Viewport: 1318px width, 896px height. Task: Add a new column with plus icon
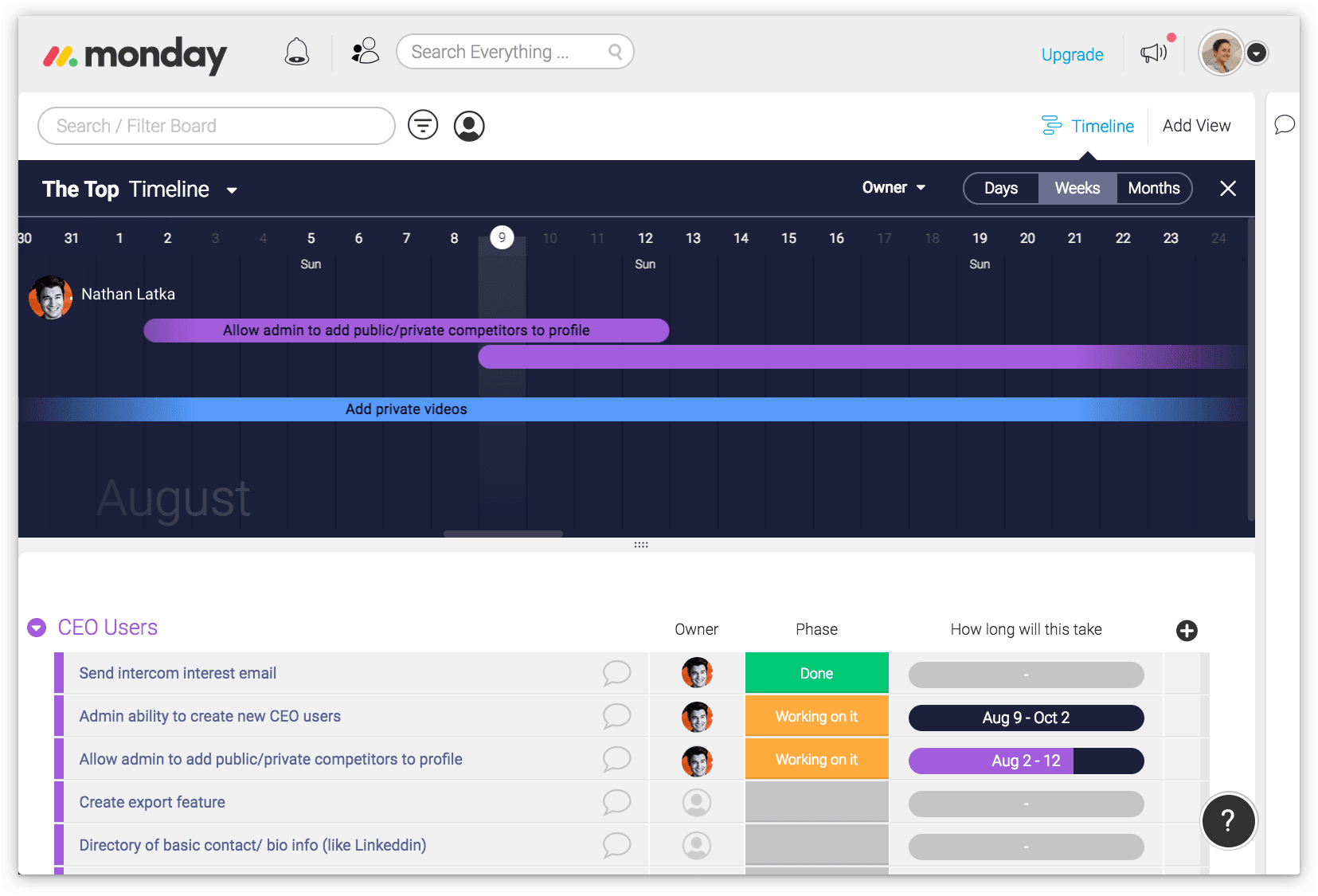1187,630
